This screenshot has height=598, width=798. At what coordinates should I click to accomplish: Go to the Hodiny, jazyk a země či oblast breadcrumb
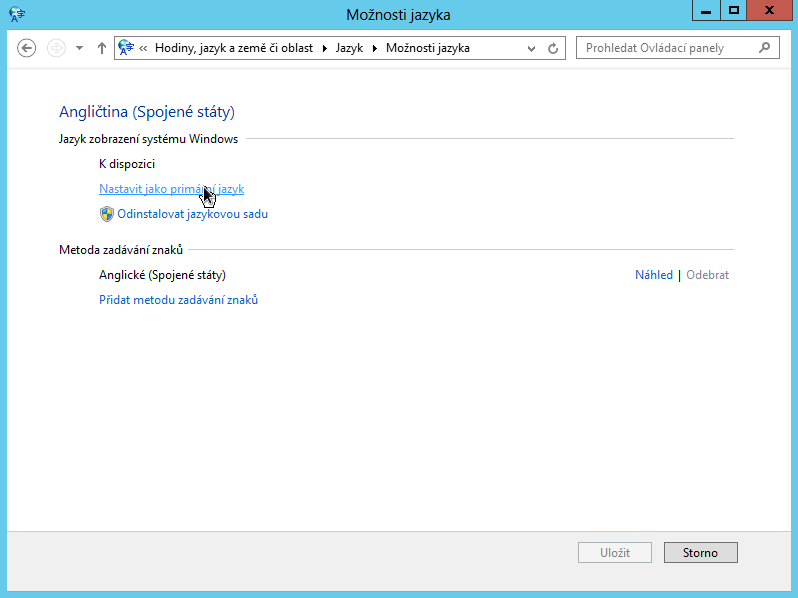(x=233, y=48)
